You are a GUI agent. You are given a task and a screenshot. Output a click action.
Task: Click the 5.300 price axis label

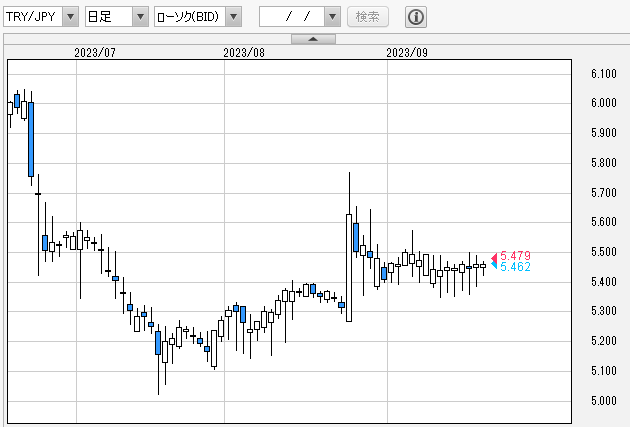pyautogui.click(x=604, y=311)
